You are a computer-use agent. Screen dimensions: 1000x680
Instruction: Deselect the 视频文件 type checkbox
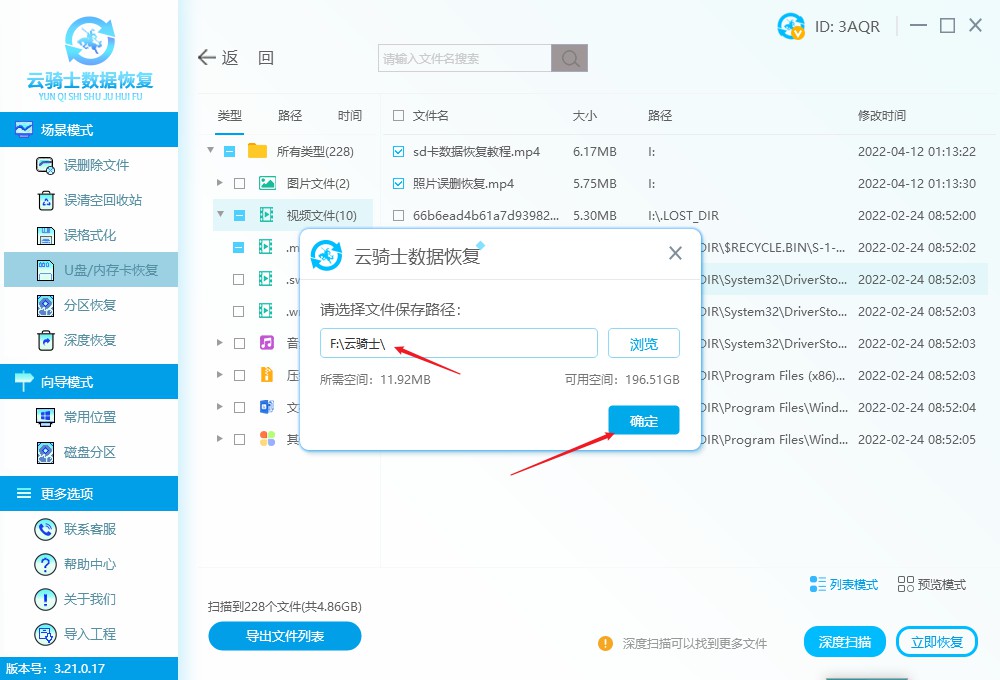click(238, 214)
